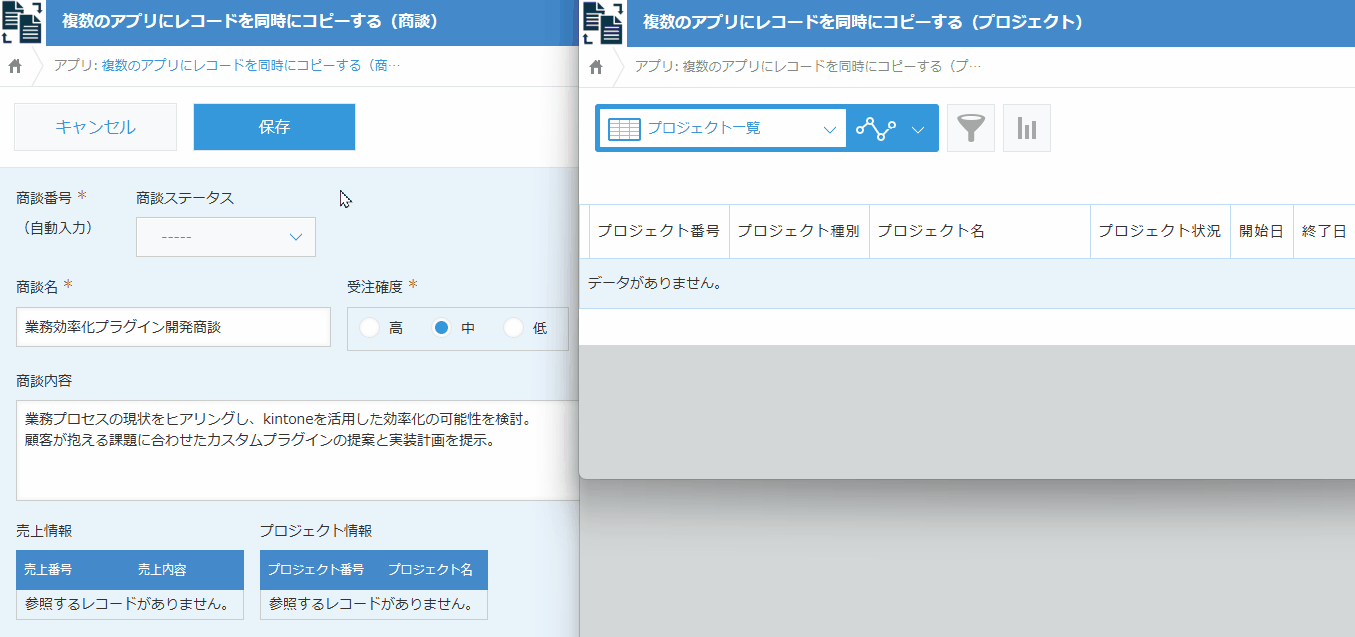Viewport: 1355px width, 637px height.
Task: Save the record with 保存
Action: point(274,127)
